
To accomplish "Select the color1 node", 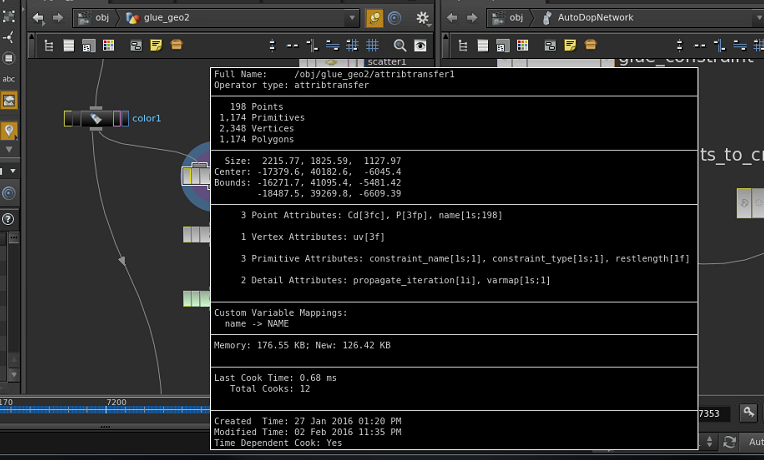I will [x=96, y=118].
